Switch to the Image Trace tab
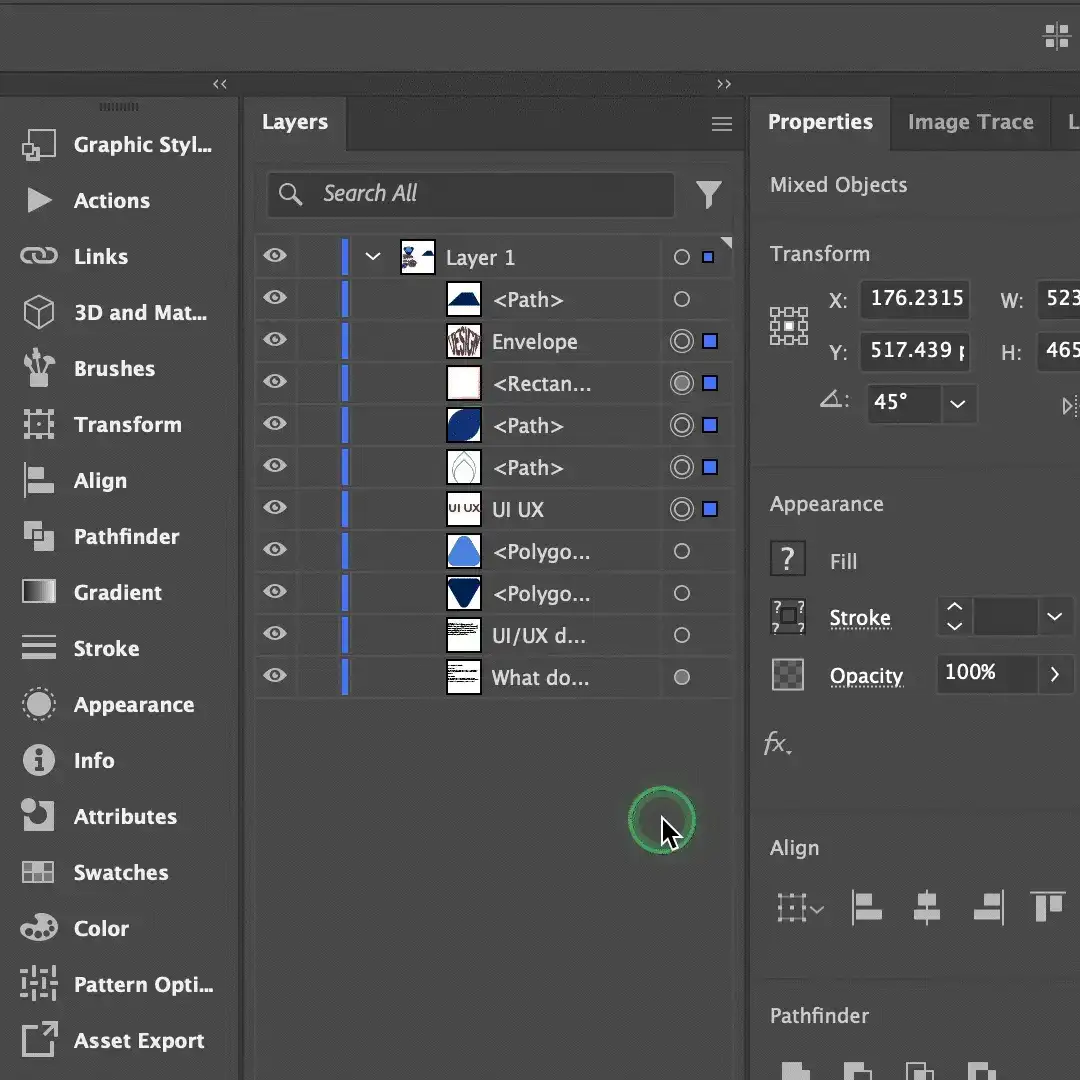 (x=970, y=122)
